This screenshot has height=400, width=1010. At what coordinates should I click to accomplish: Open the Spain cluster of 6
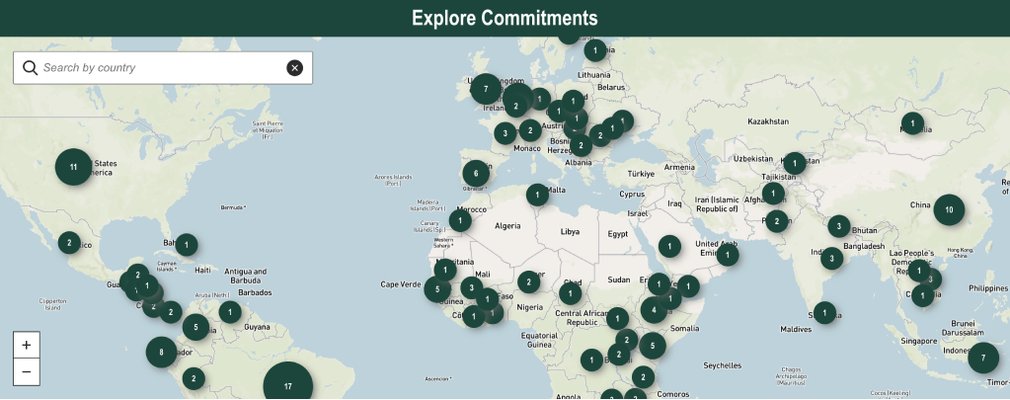point(476,173)
